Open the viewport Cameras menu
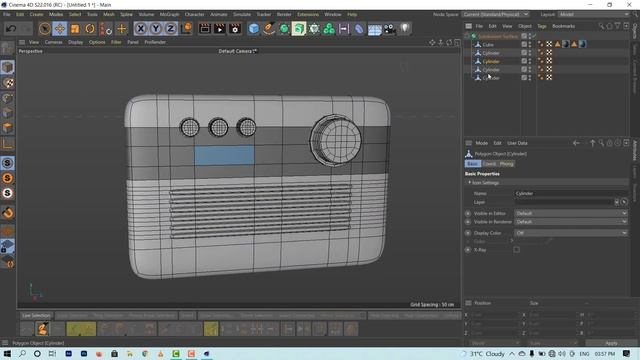Viewport: 640px width, 360px height. pyautogui.click(x=53, y=42)
